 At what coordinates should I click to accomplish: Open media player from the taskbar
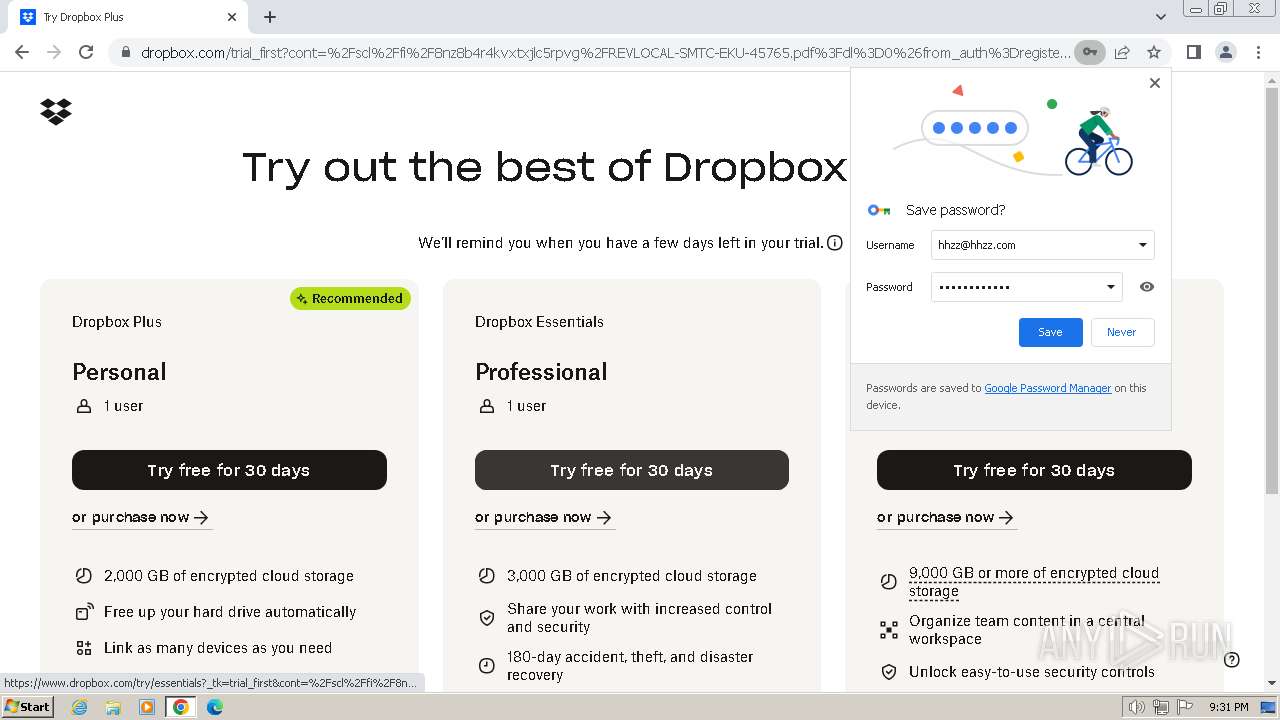[x=147, y=707]
